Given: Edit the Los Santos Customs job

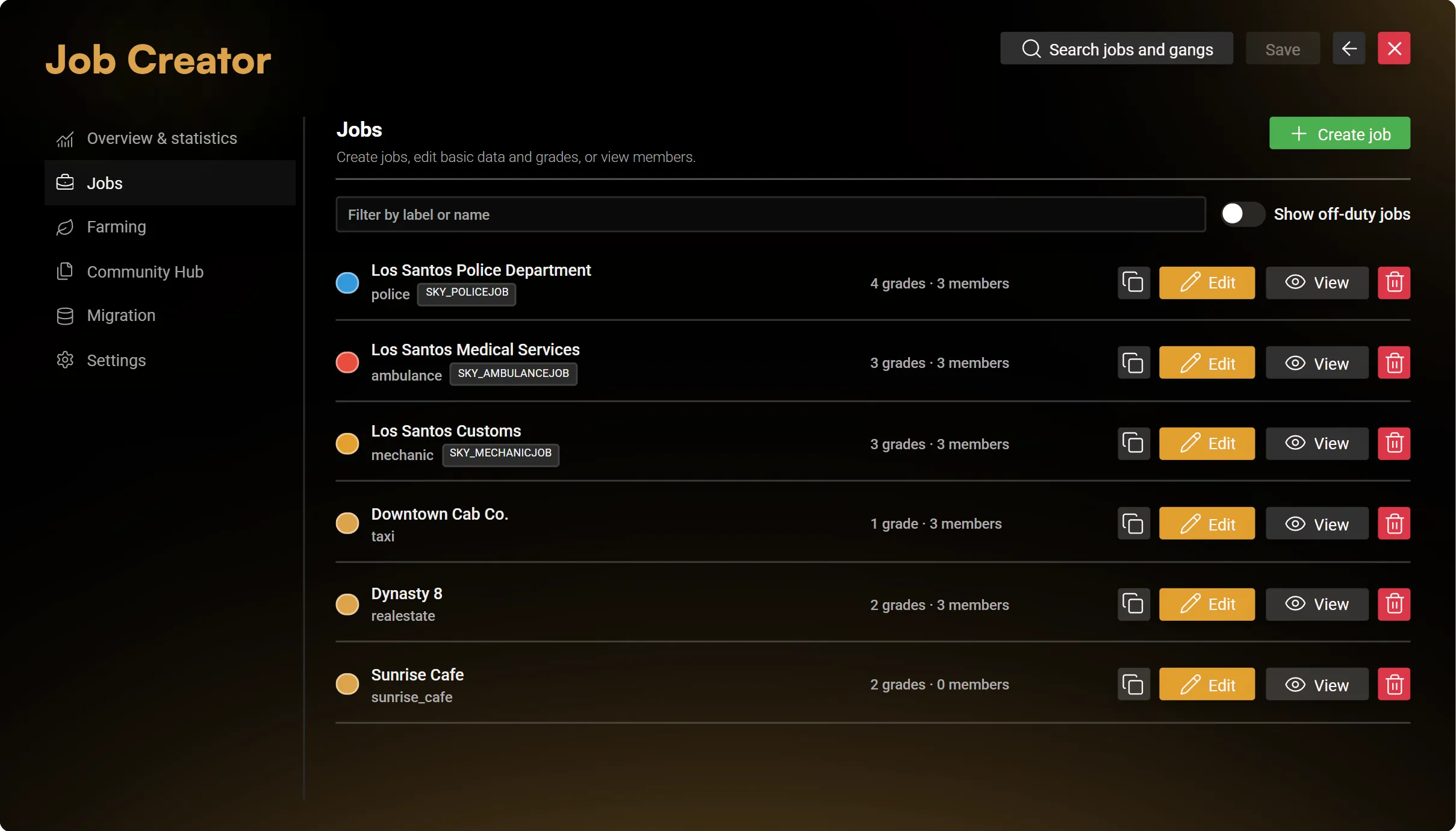Looking at the screenshot, I should [1207, 444].
